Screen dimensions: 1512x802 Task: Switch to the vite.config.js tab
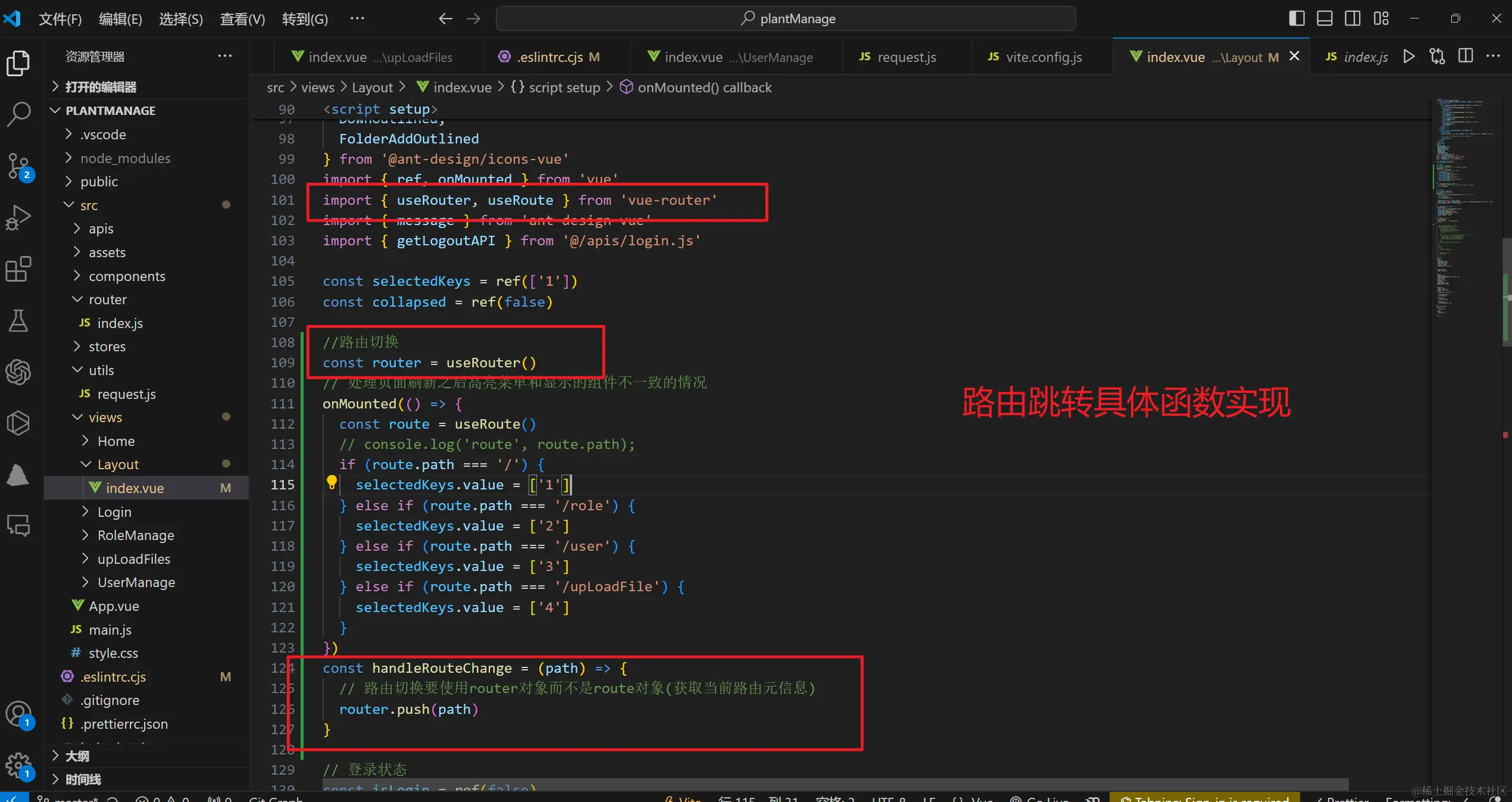click(x=1042, y=57)
